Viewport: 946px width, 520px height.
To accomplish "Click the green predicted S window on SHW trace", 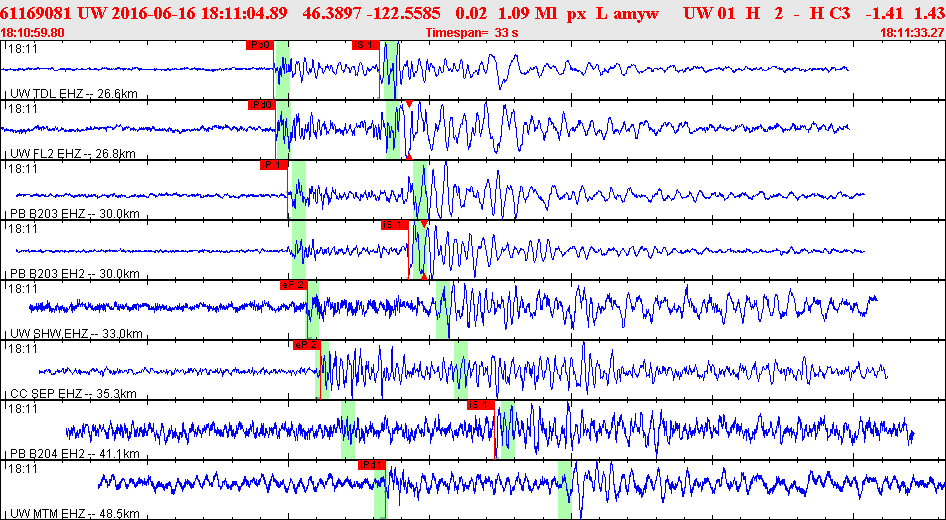I will click(x=443, y=309).
